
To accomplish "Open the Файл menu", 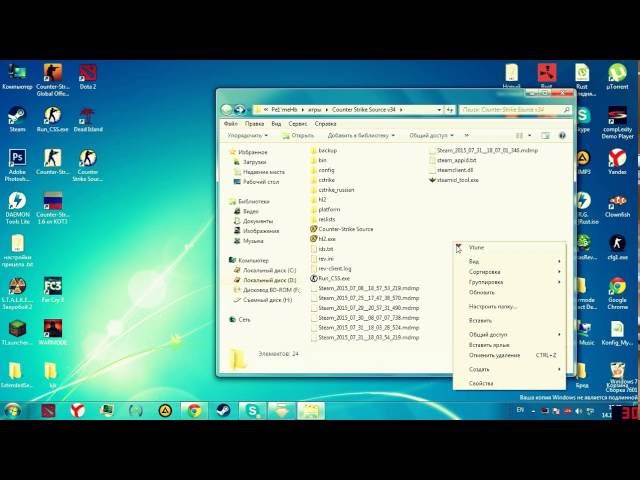I will pos(231,124).
